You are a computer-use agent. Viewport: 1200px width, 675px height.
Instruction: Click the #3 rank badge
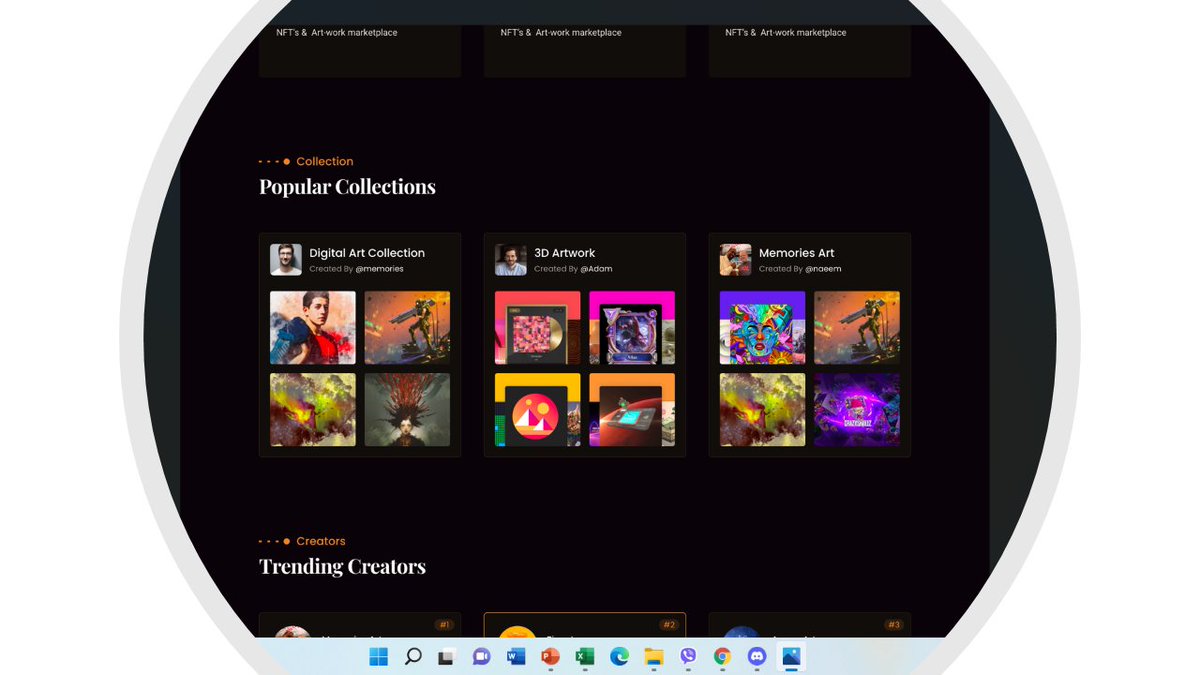coord(894,625)
